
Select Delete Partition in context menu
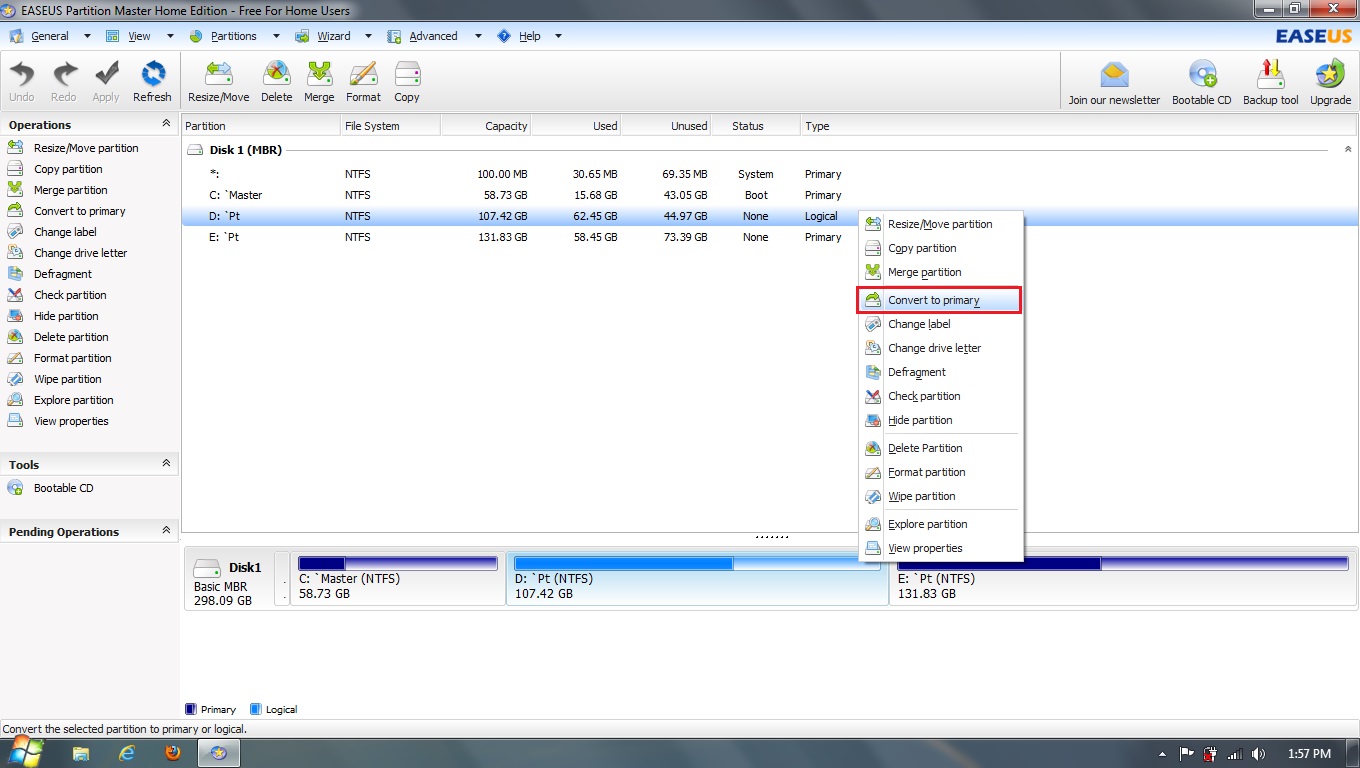coord(939,448)
